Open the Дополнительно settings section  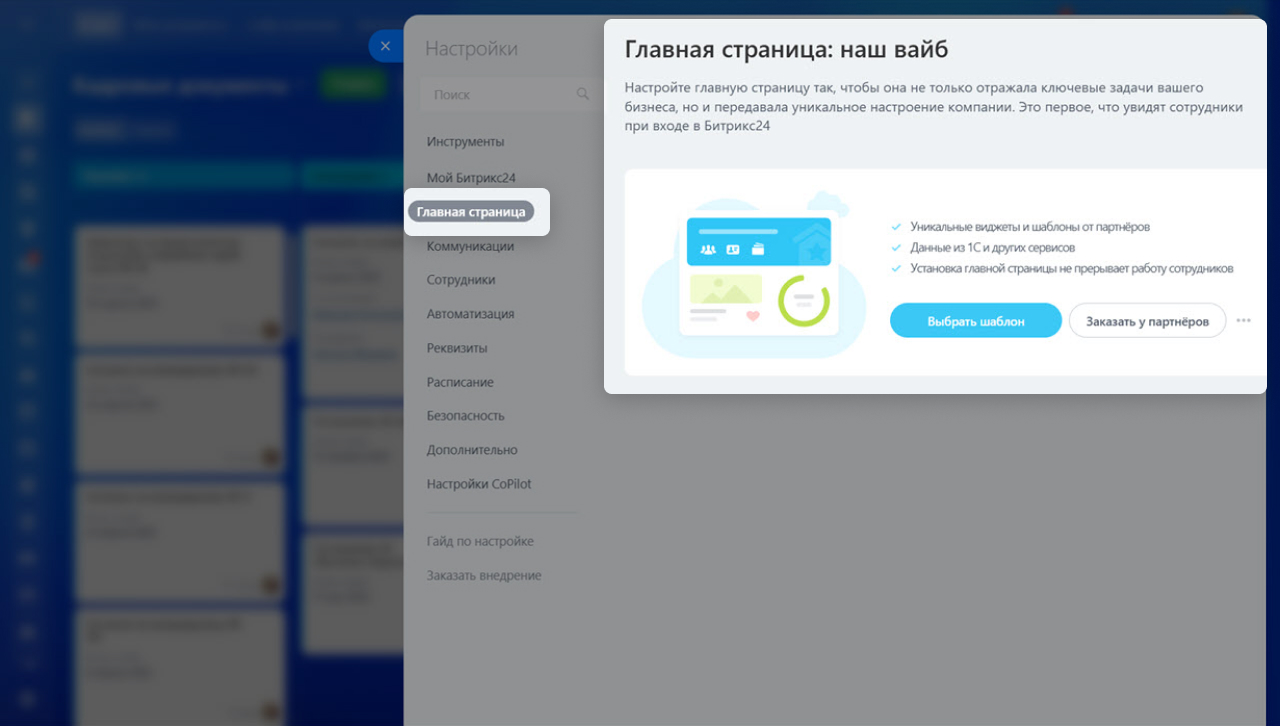click(472, 450)
